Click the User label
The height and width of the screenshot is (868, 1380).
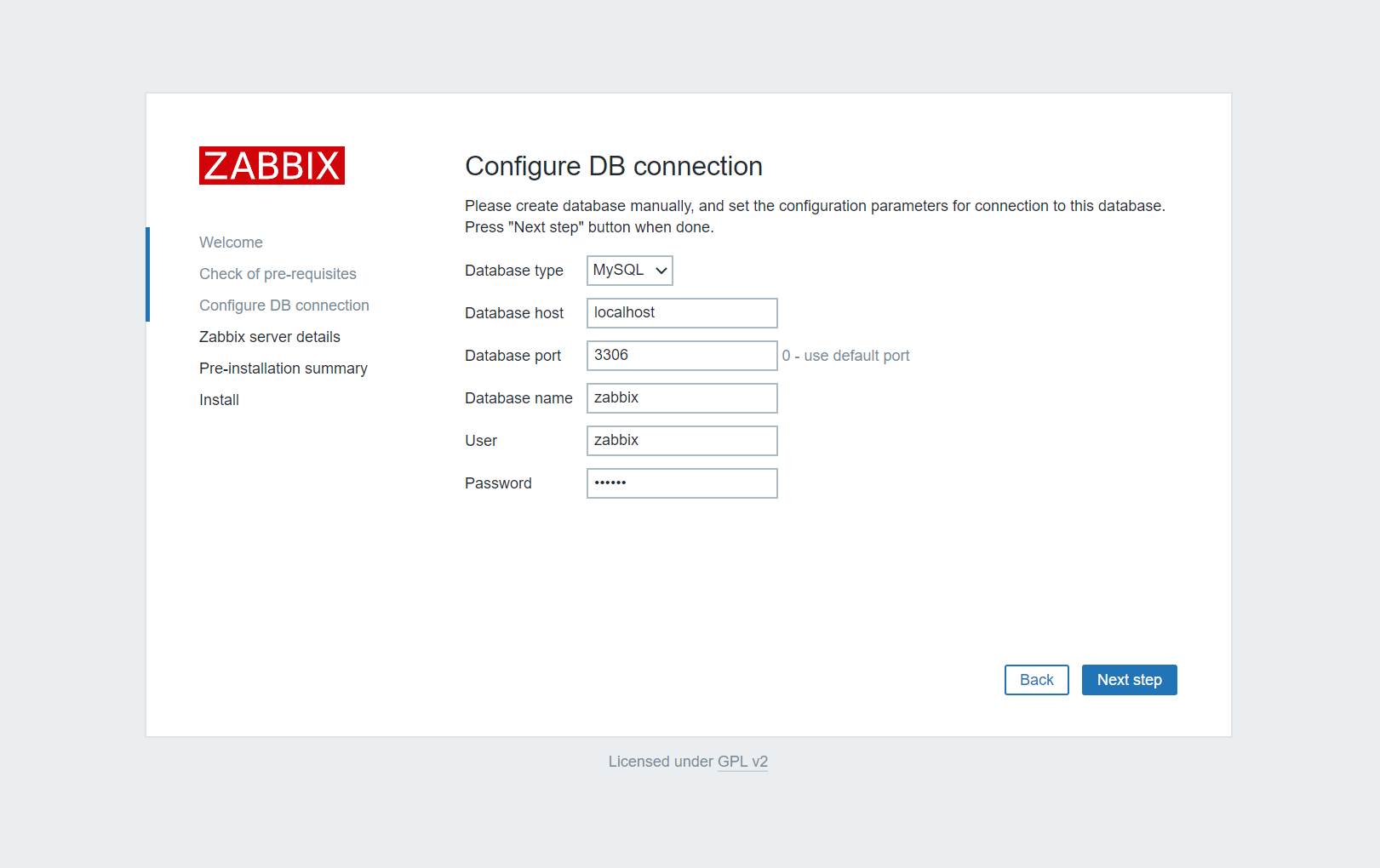click(481, 441)
